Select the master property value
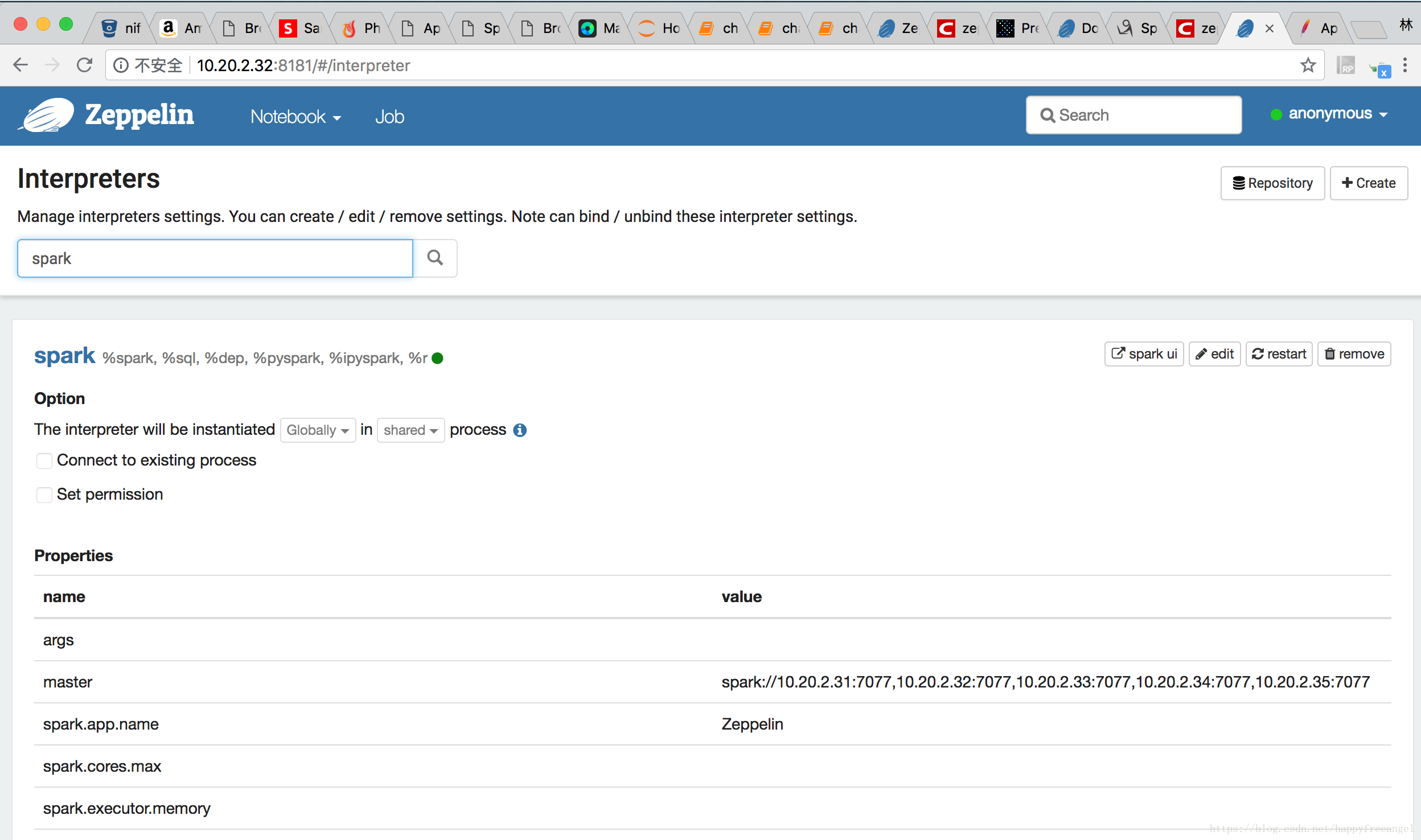1421x840 pixels. pos(1045,682)
